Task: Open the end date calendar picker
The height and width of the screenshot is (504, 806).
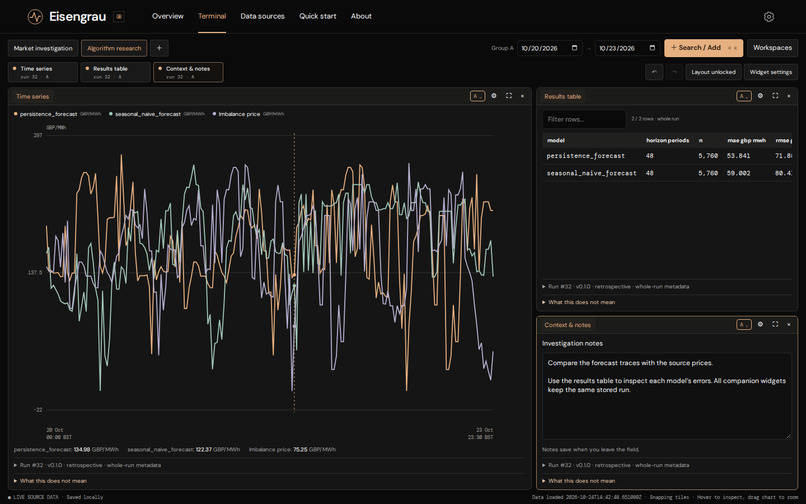Action: coord(652,48)
